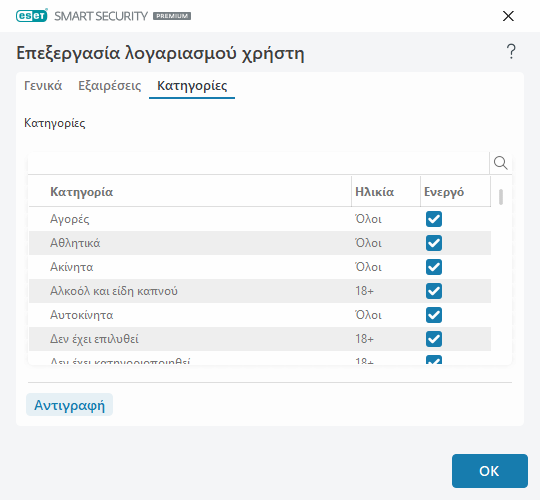Click the 18+ age for Αλκοόλ row
The image size is (540, 500).
coord(364,291)
